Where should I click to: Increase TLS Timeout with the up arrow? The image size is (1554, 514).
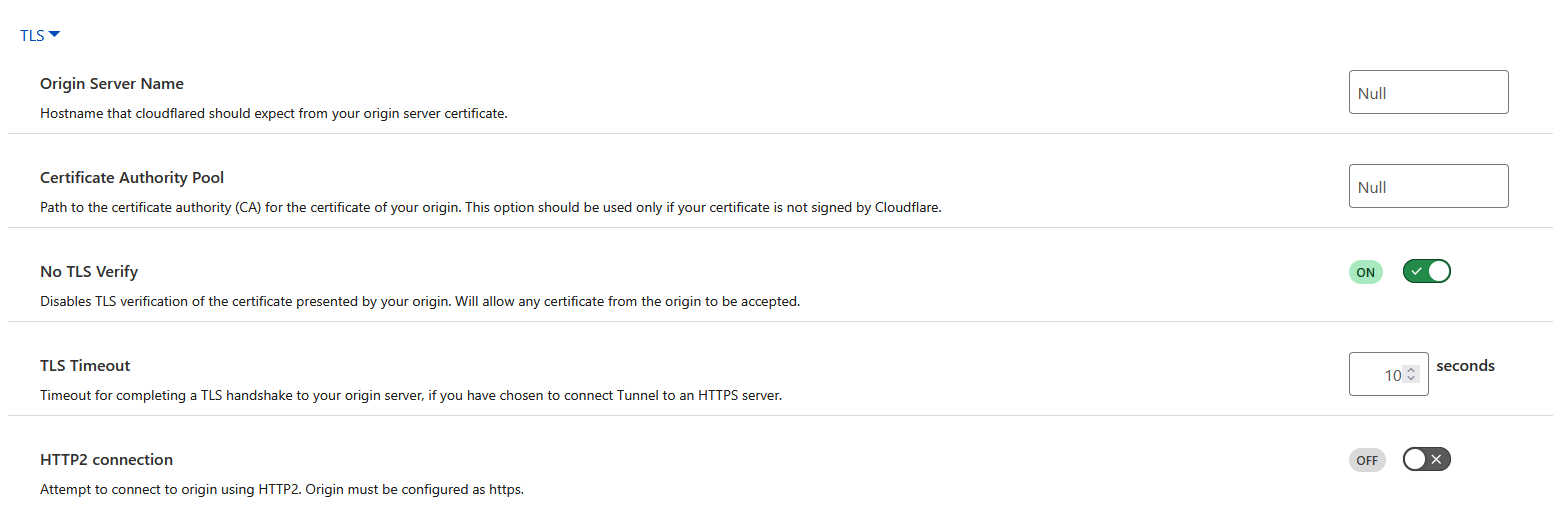(1411, 370)
